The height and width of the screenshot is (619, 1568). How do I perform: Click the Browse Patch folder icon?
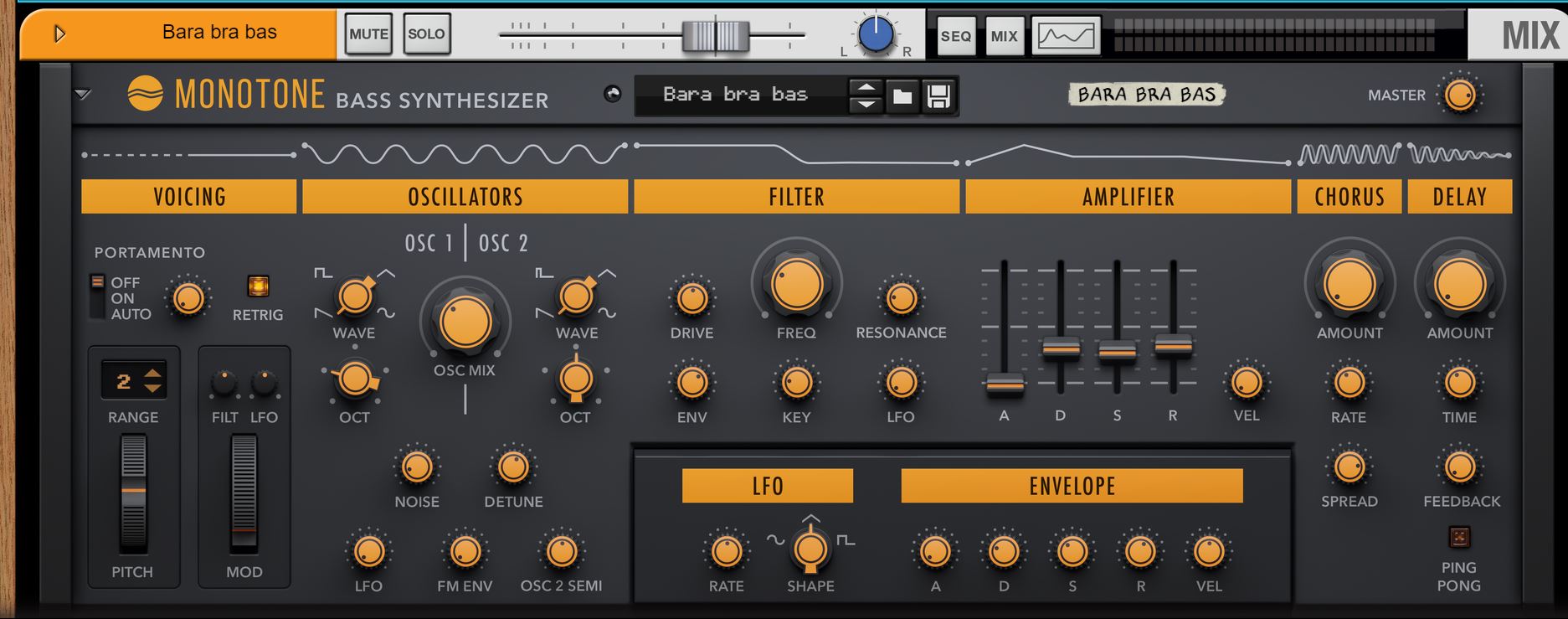coord(902,96)
